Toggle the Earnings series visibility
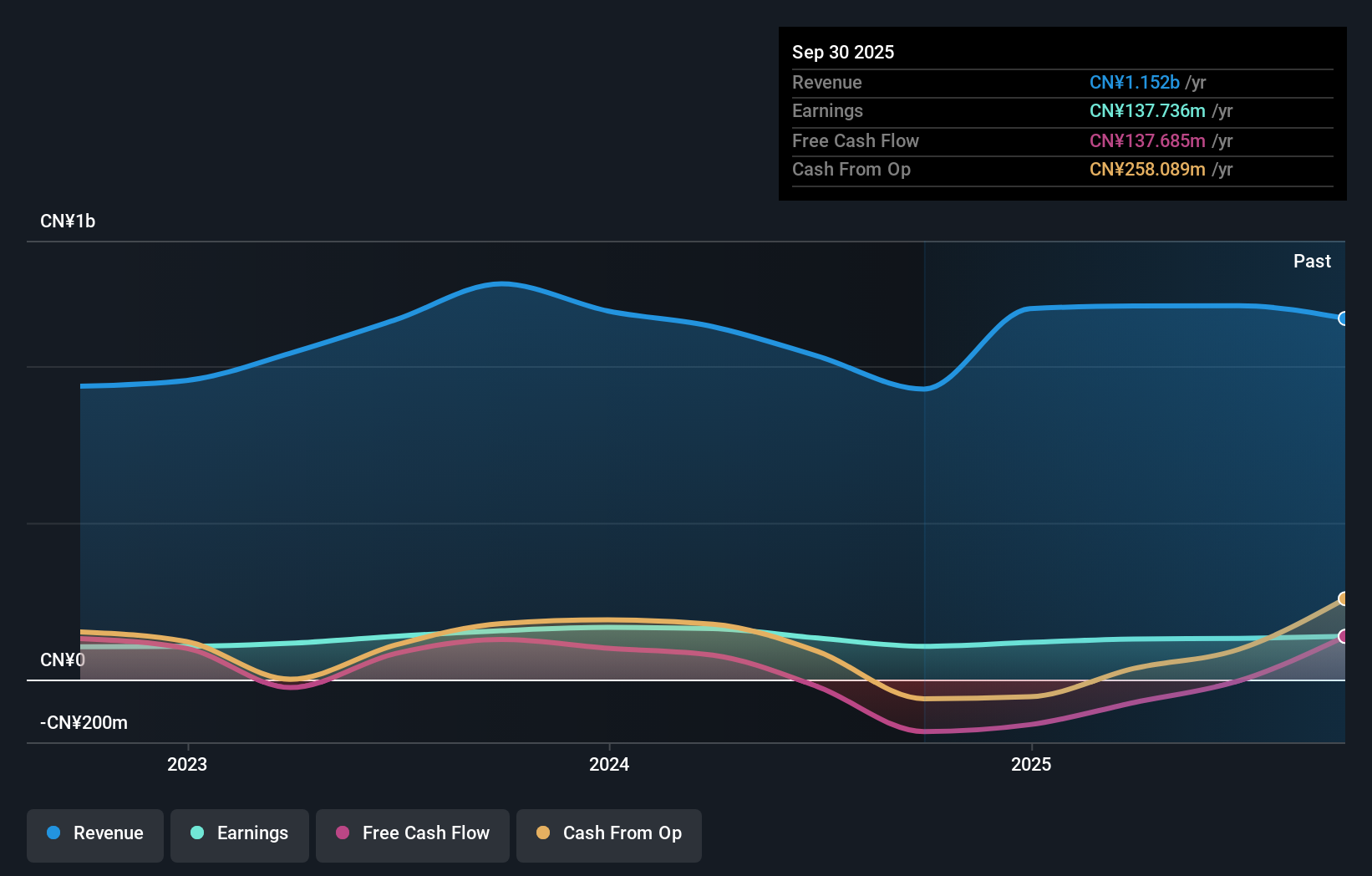The width and height of the screenshot is (1372, 876). tap(239, 833)
